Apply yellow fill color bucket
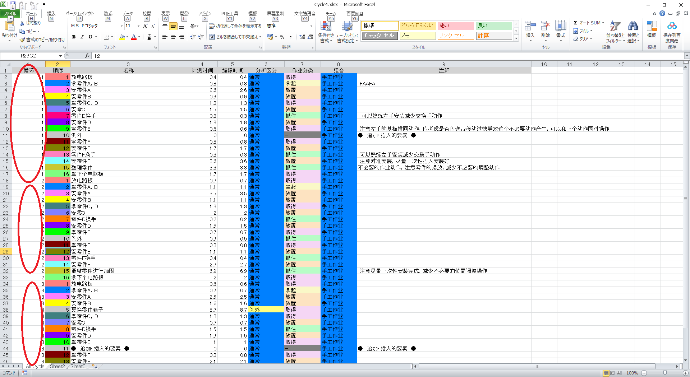 point(122,37)
